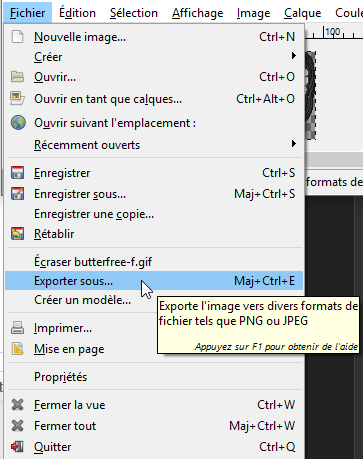Click the Quitter exit icon
This screenshot has height=459, width=363.
point(17,447)
